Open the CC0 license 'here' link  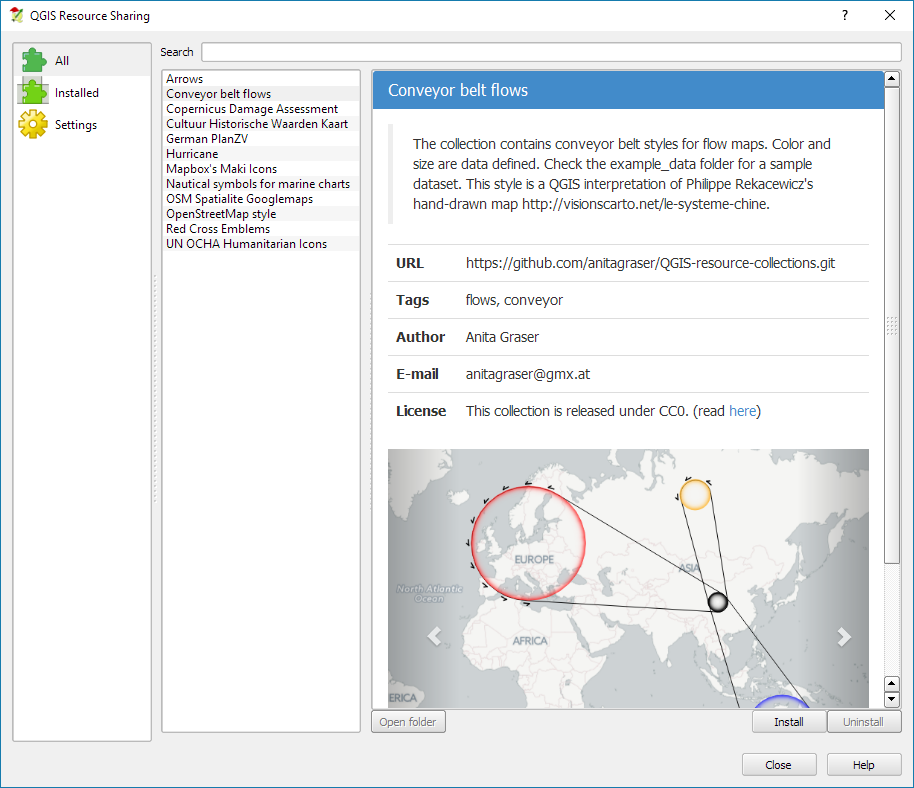coord(742,411)
